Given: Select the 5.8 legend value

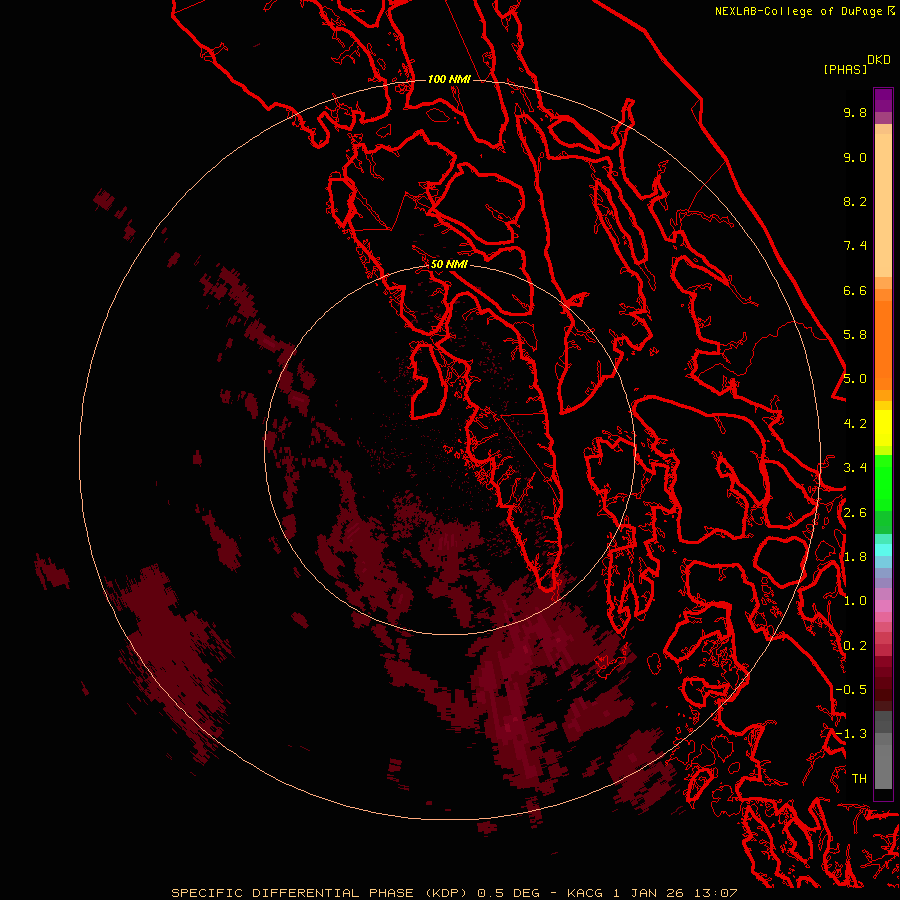Looking at the screenshot, I should [x=855, y=335].
